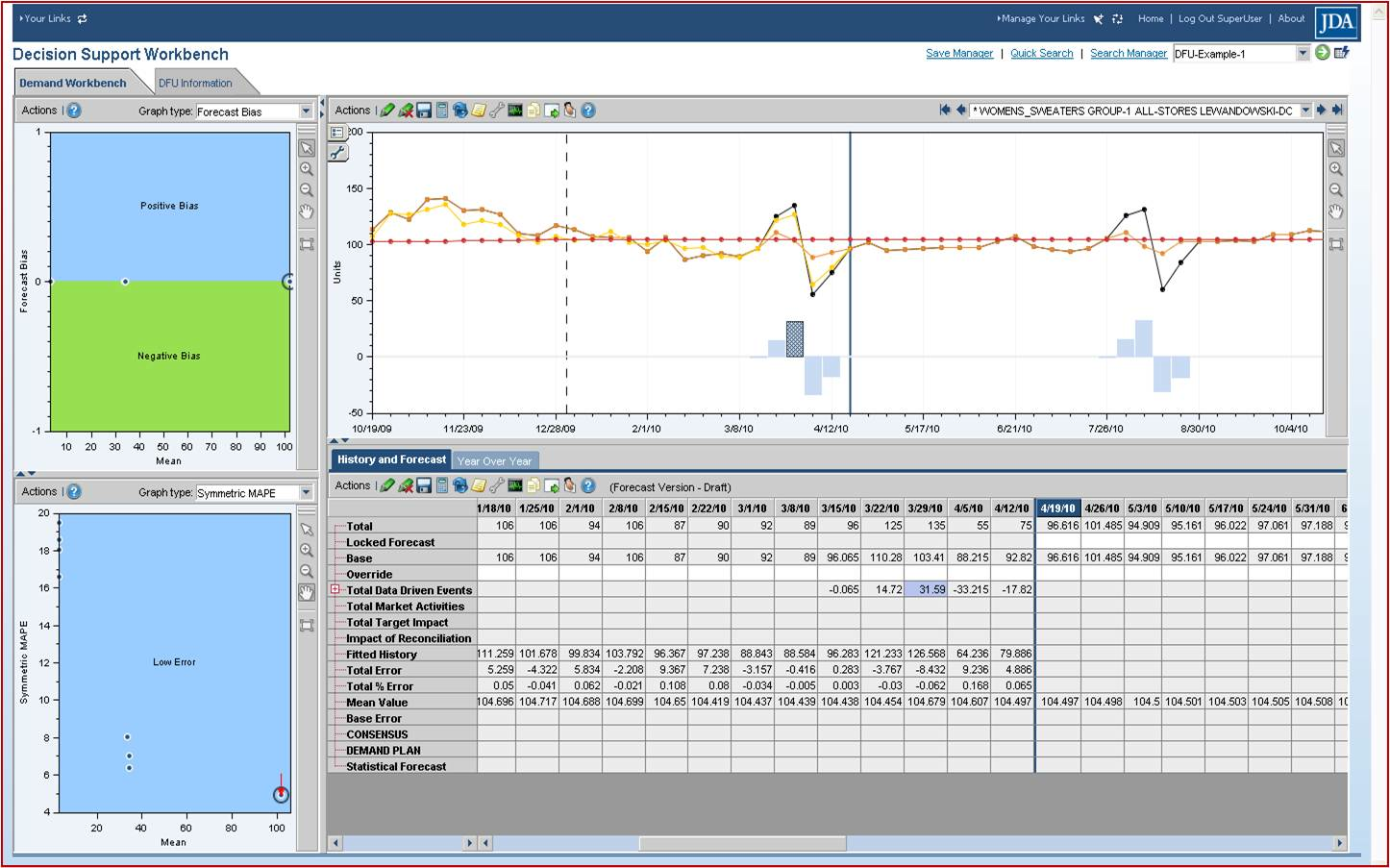
Task: Switch to the Year Over Year tab
Action: coord(494,461)
